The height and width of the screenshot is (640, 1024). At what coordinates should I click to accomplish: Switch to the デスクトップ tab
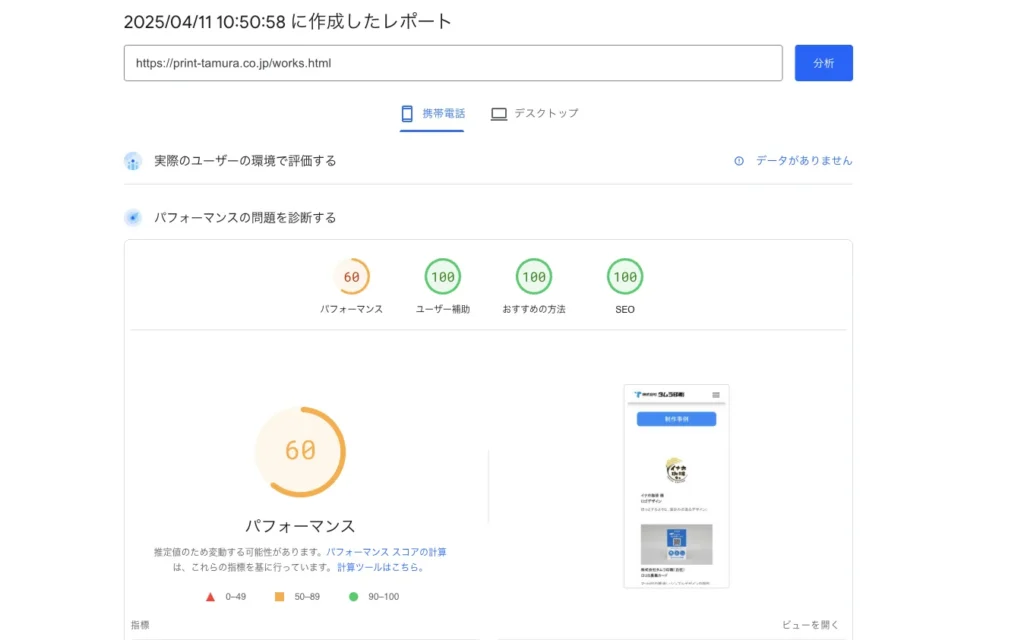coord(534,114)
